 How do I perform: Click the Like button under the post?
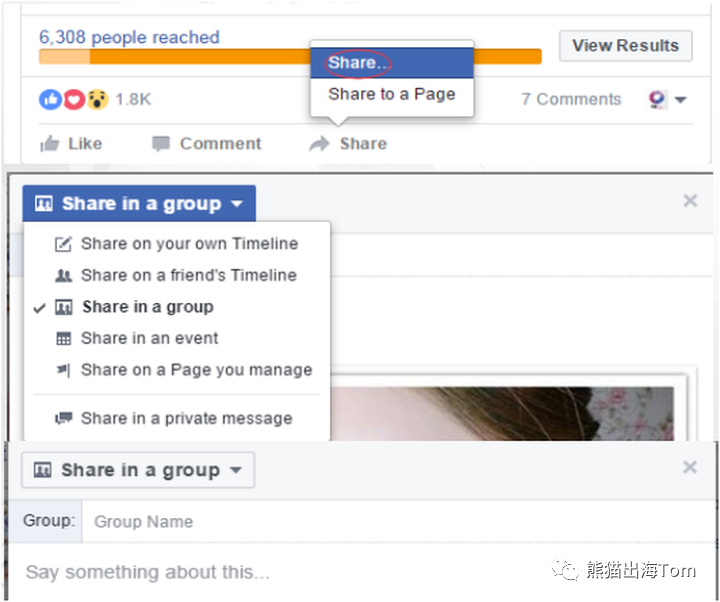pyautogui.click(x=71, y=144)
